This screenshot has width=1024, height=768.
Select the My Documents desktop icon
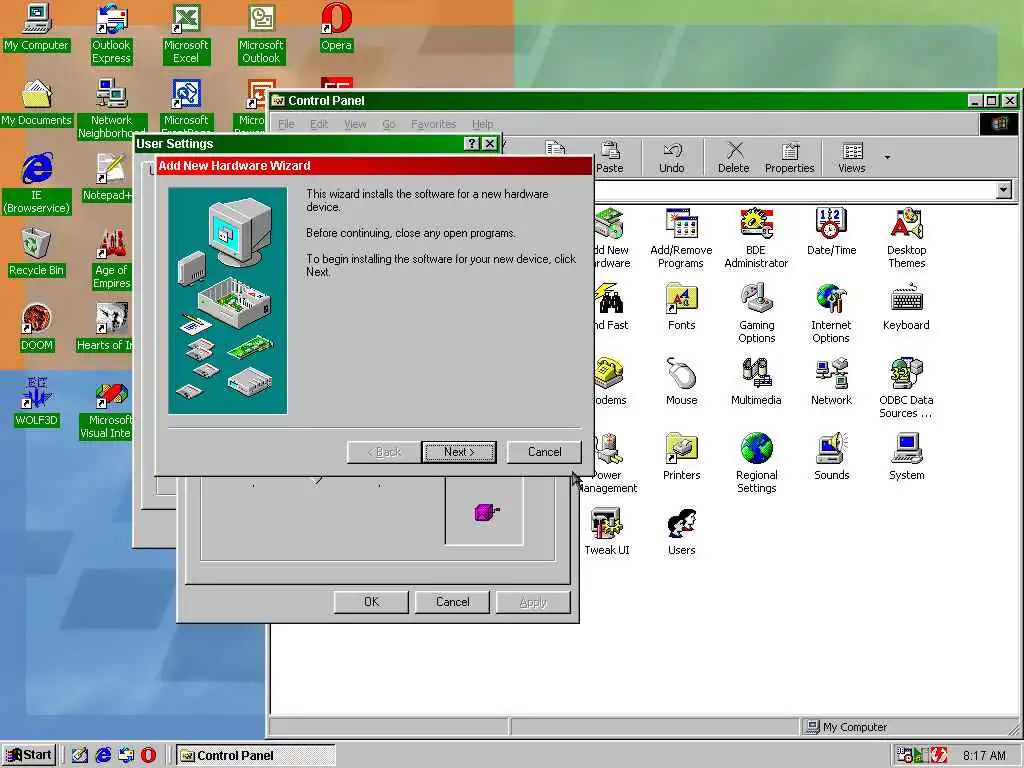point(37,103)
